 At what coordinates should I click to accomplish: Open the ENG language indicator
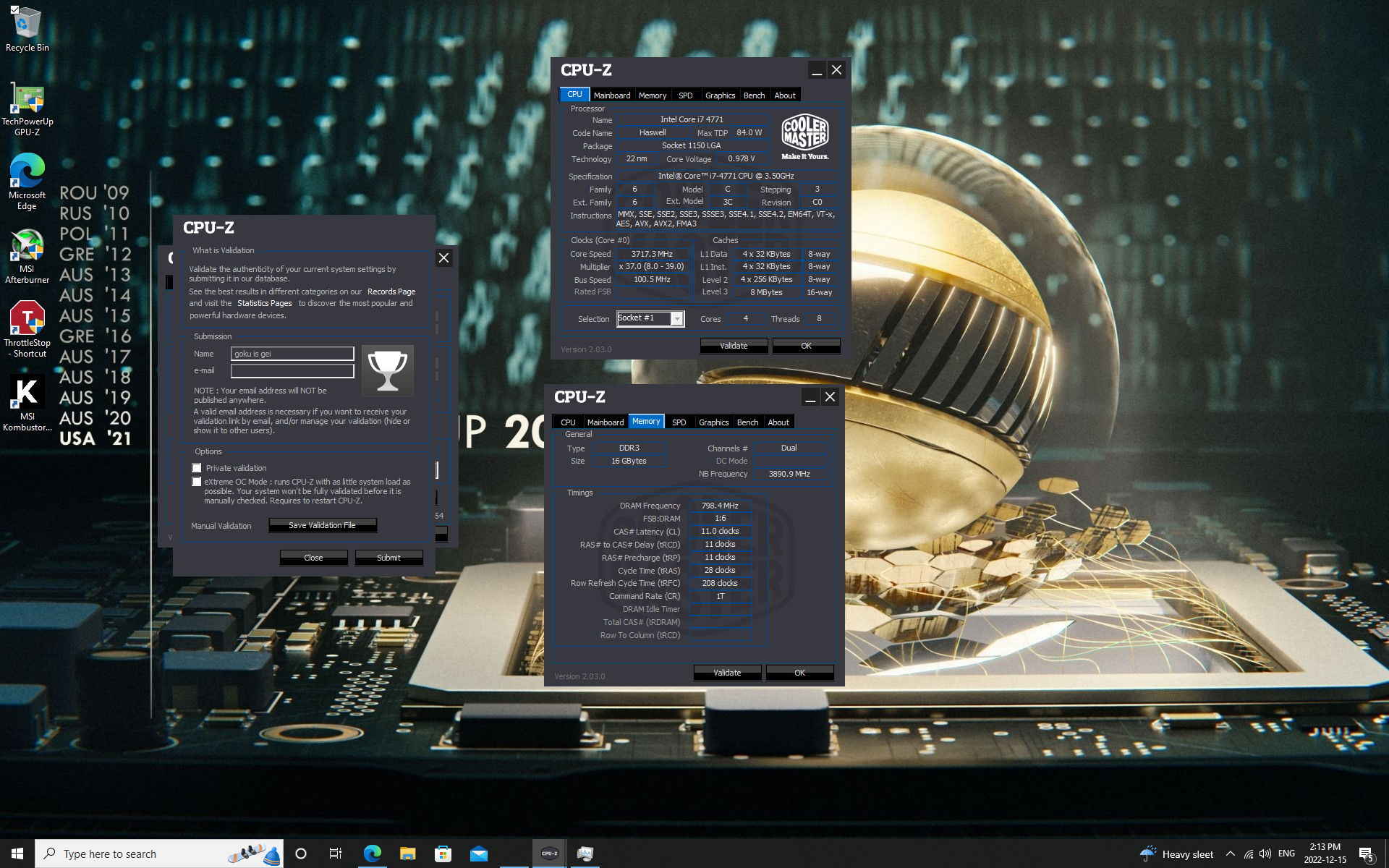pyautogui.click(x=1286, y=854)
